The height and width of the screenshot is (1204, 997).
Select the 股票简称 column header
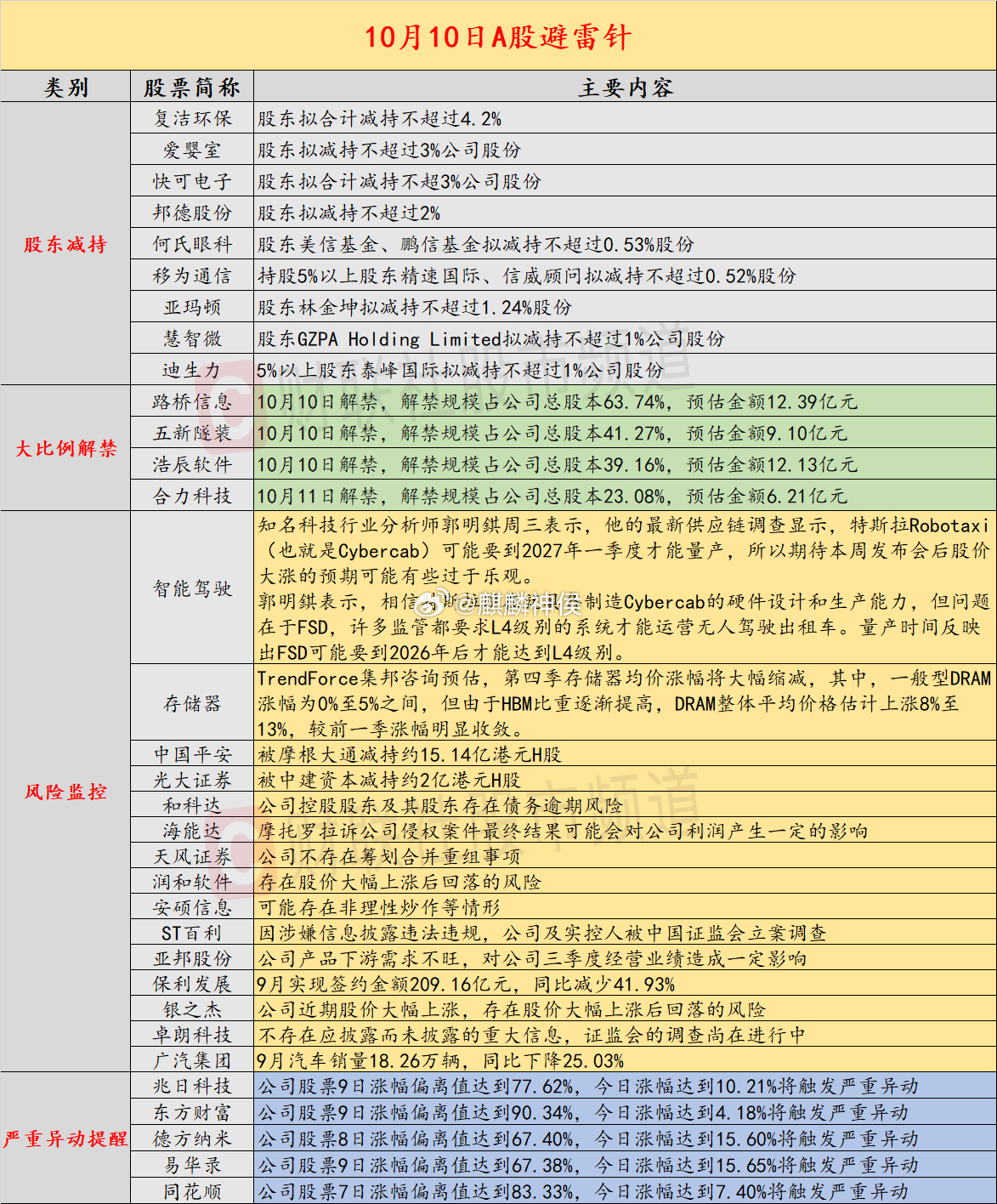(x=192, y=87)
